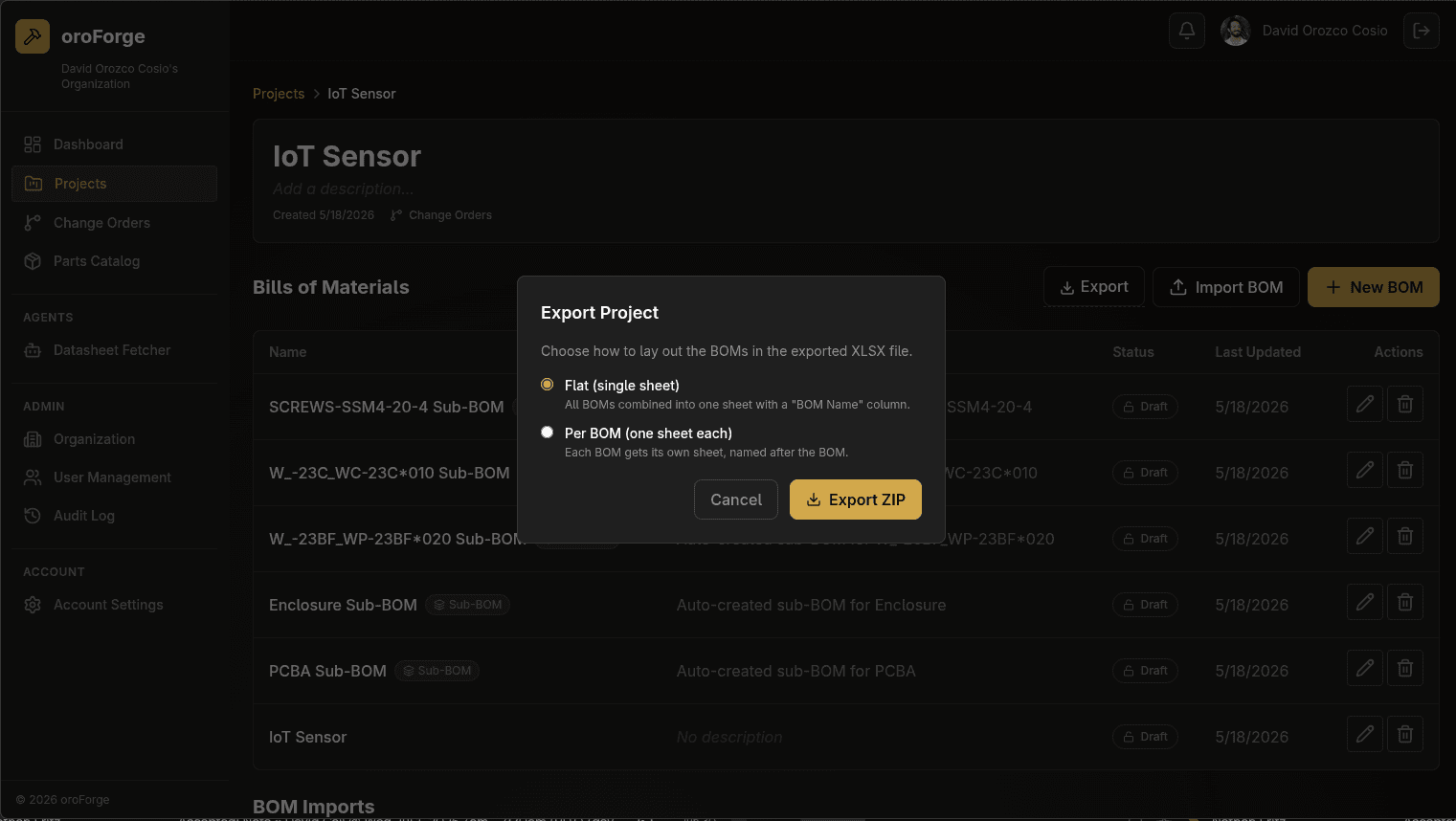Screen dimensions: 1456x821
Task: Edit the W_-23C_WC-23C*010 Sub-BOM row
Action: point(1365,470)
